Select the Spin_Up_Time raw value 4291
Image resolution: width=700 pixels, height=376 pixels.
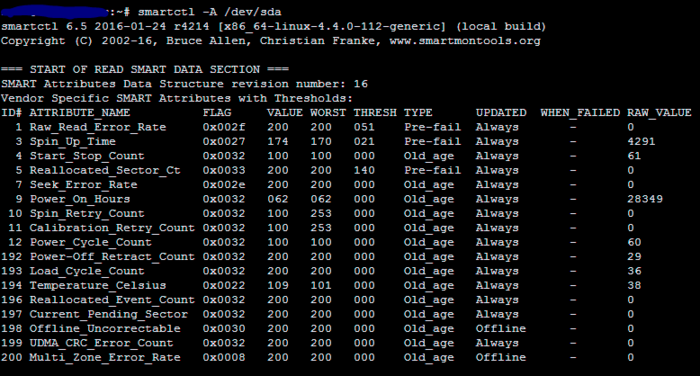(x=641, y=142)
